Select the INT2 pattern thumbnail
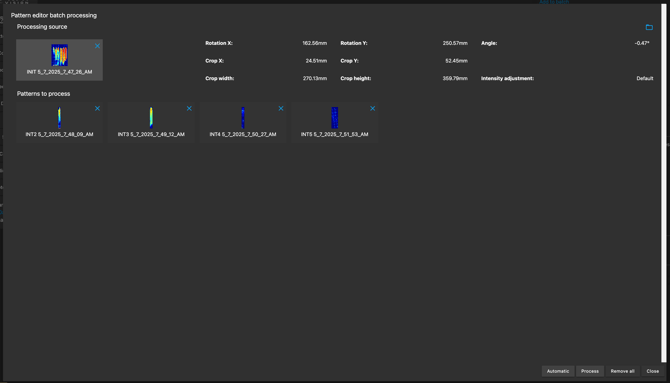Image resolution: width=670 pixels, height=383 pixels. tap(59, 118)
